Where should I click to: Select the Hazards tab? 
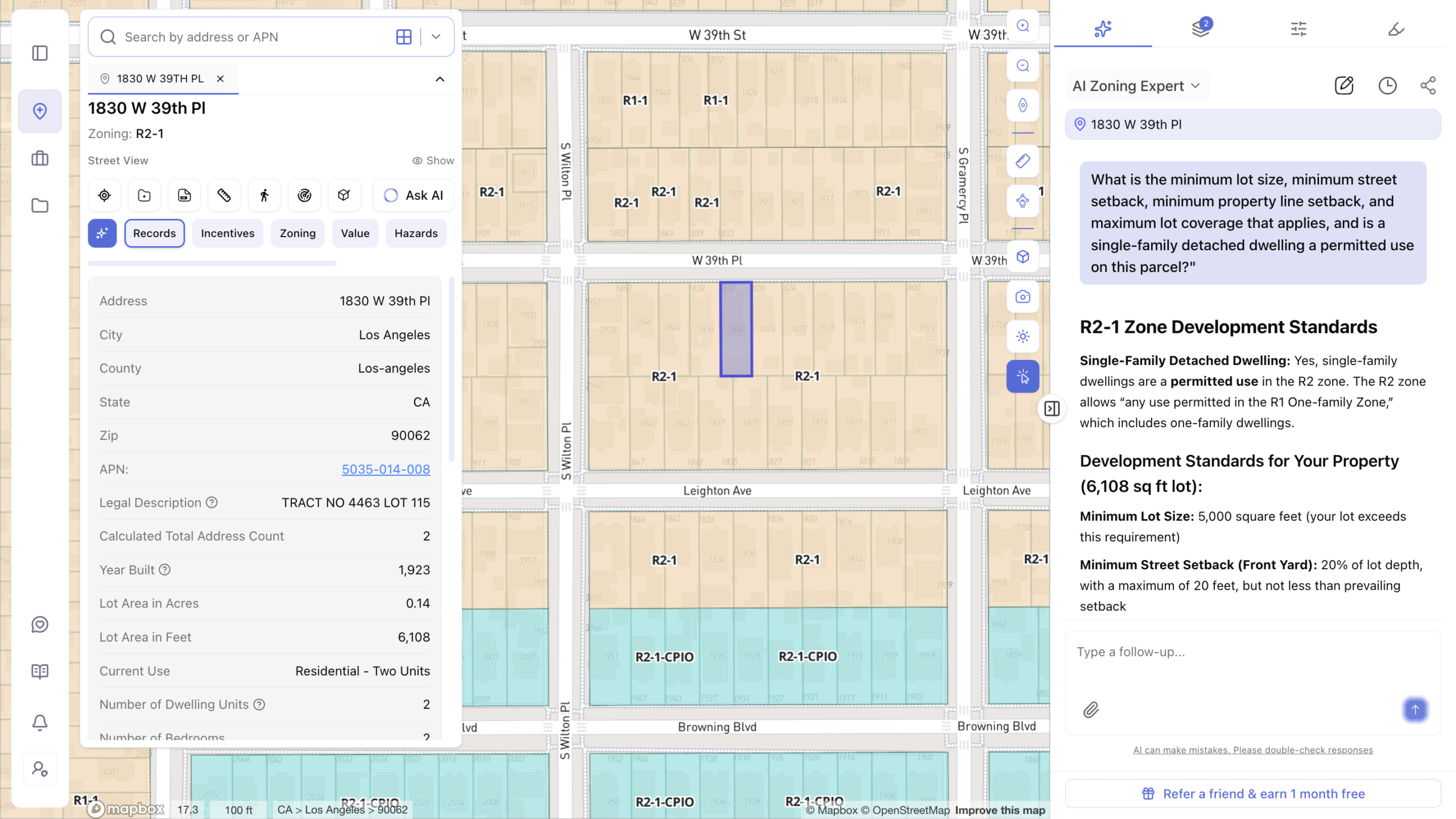416,233
